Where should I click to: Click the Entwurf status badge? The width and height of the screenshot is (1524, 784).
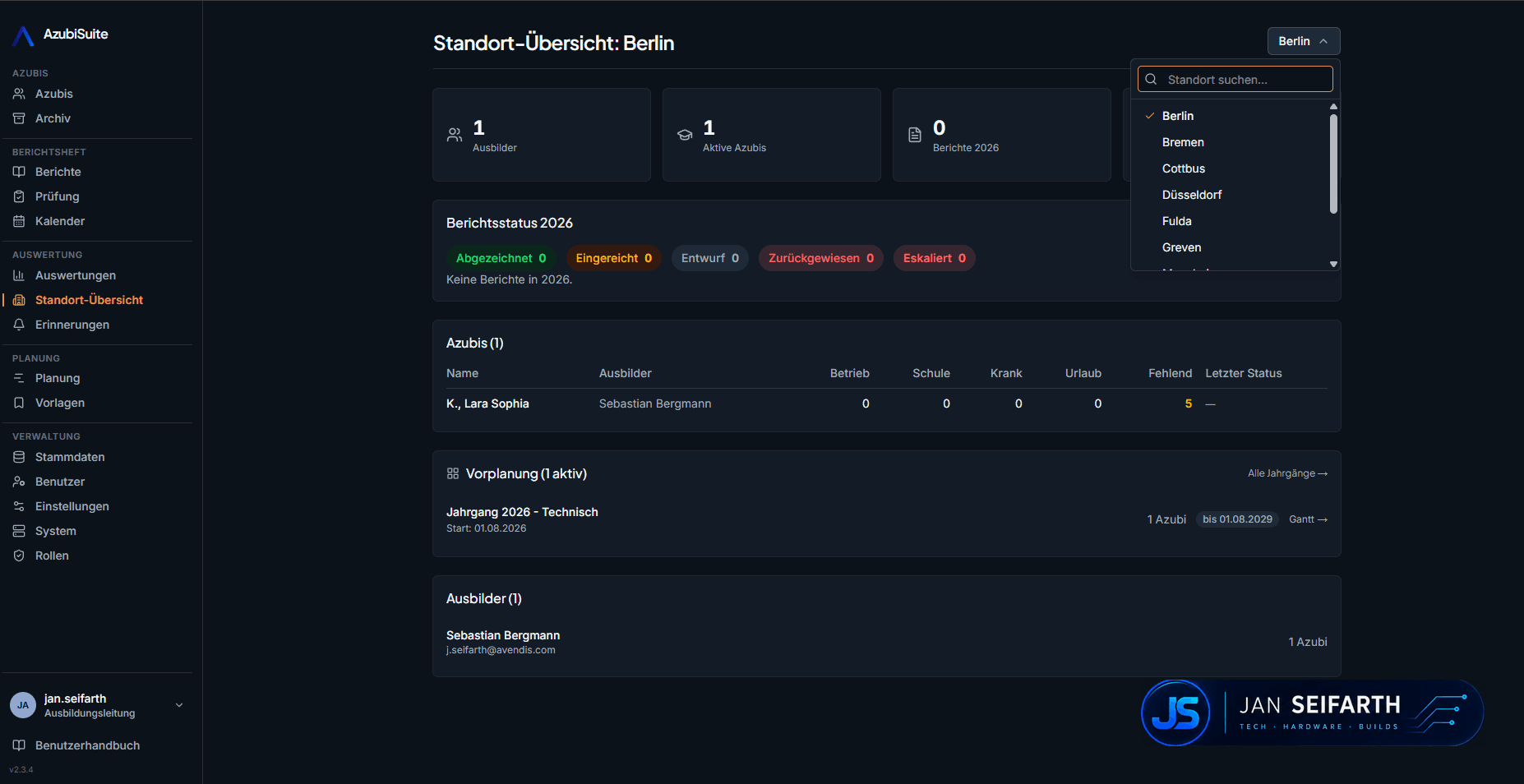pos(710,258)
